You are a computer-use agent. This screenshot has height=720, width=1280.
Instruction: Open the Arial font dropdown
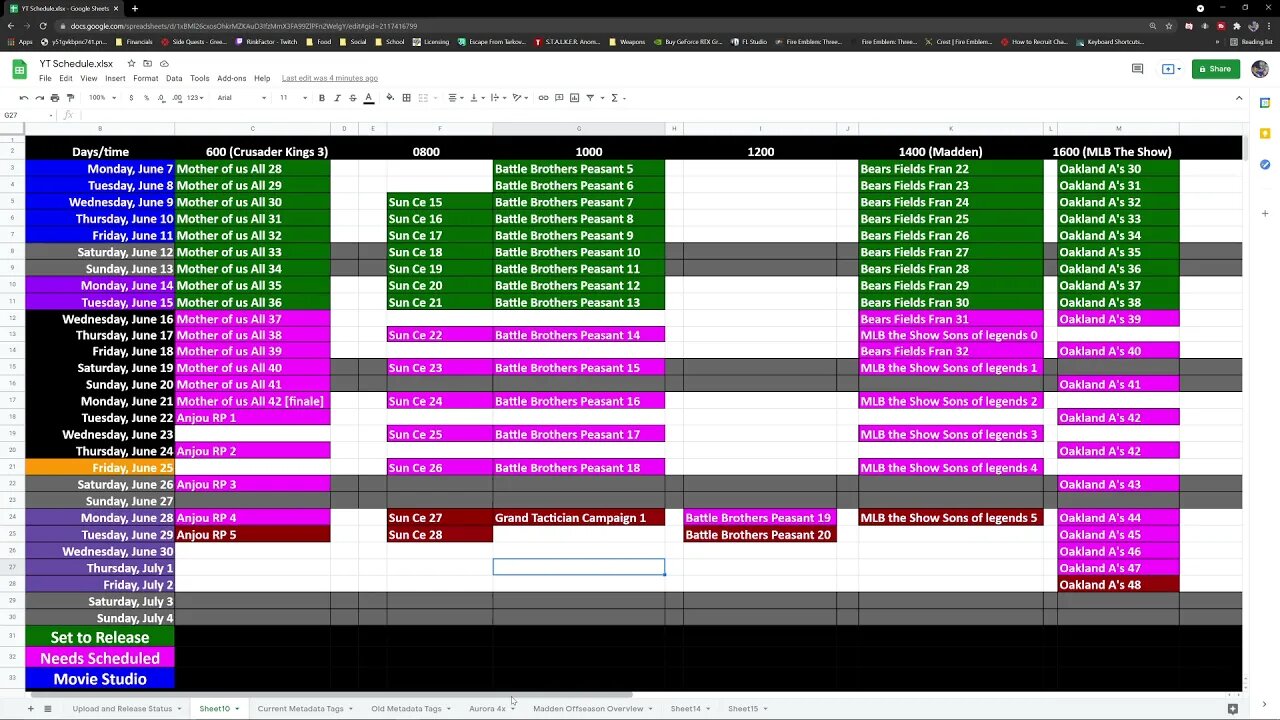point(242,98)
